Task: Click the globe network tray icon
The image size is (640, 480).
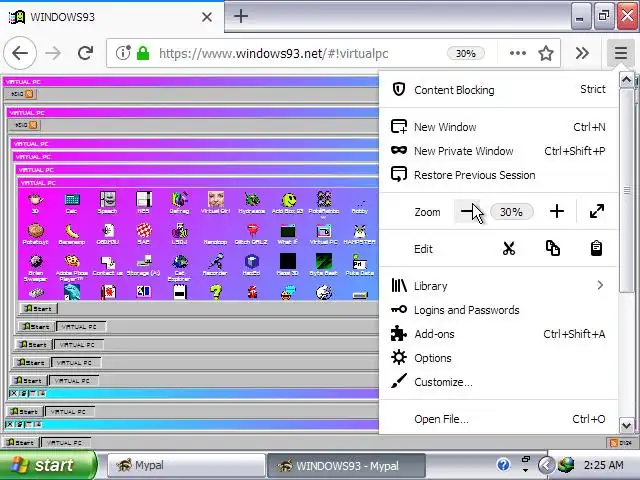Action: tap(566, 464)
